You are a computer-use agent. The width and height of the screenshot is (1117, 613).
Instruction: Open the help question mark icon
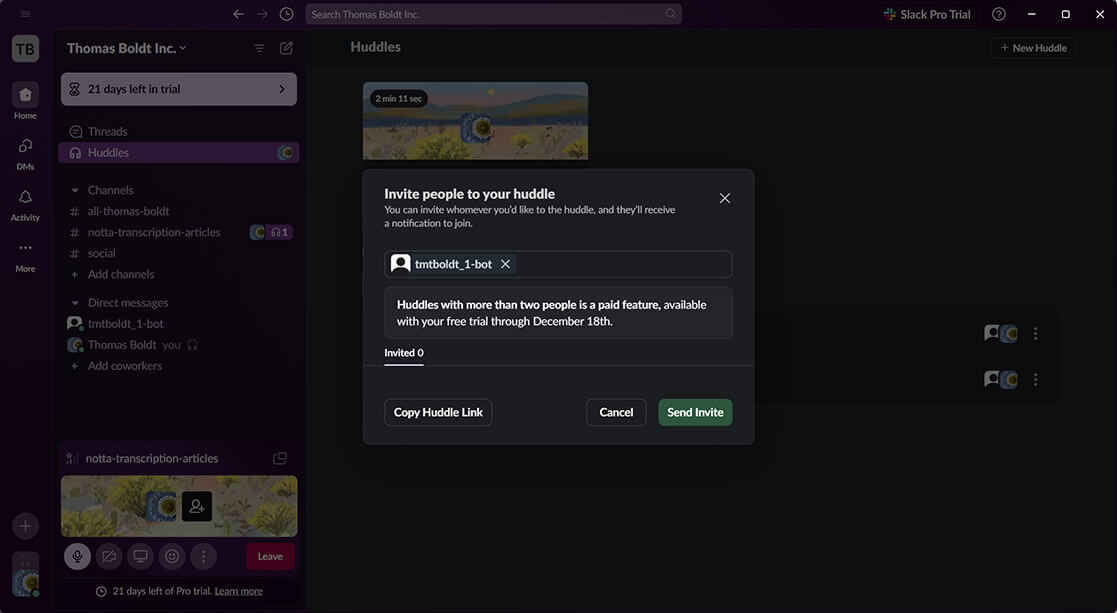tap(999, 14)
